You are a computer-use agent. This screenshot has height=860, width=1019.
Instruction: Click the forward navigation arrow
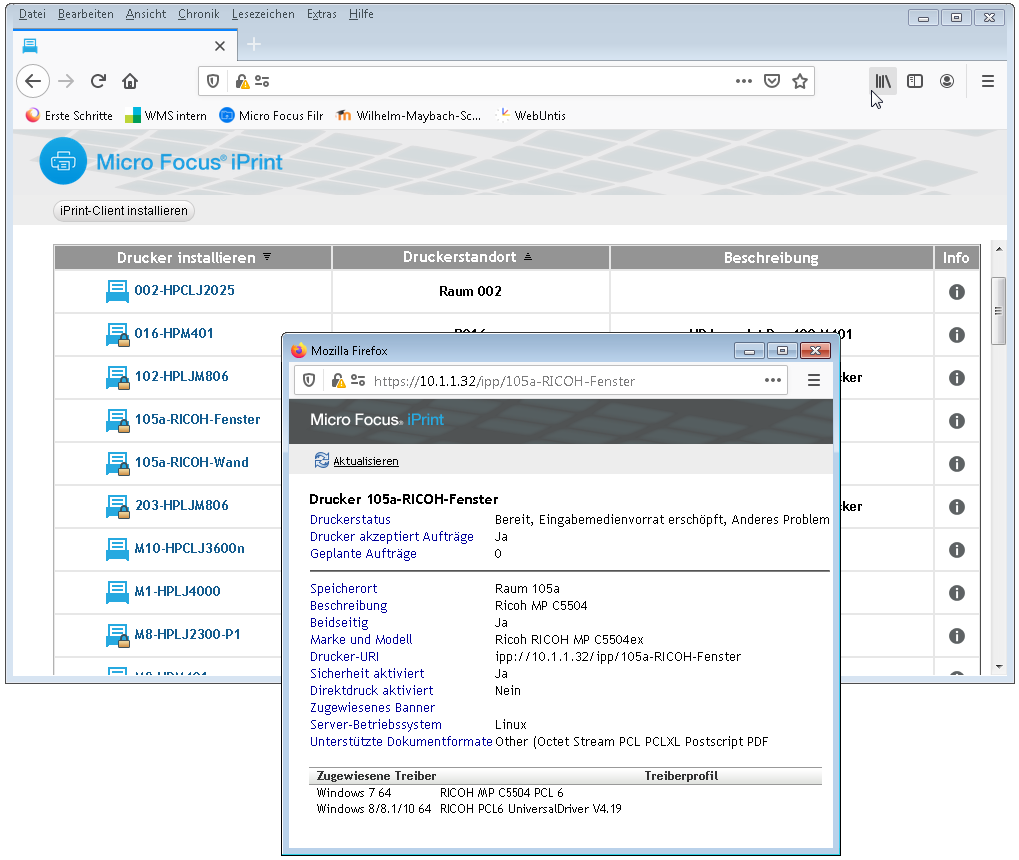coord(66,81)
